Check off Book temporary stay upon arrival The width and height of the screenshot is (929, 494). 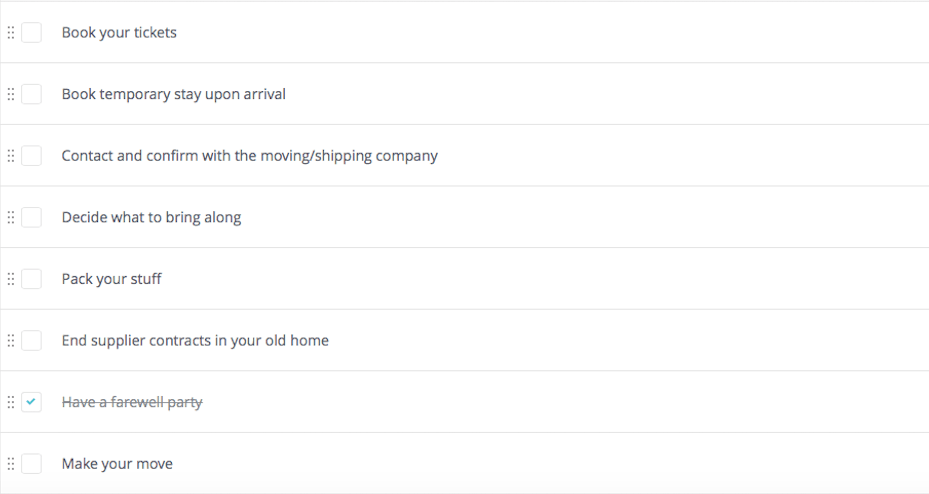32,95
